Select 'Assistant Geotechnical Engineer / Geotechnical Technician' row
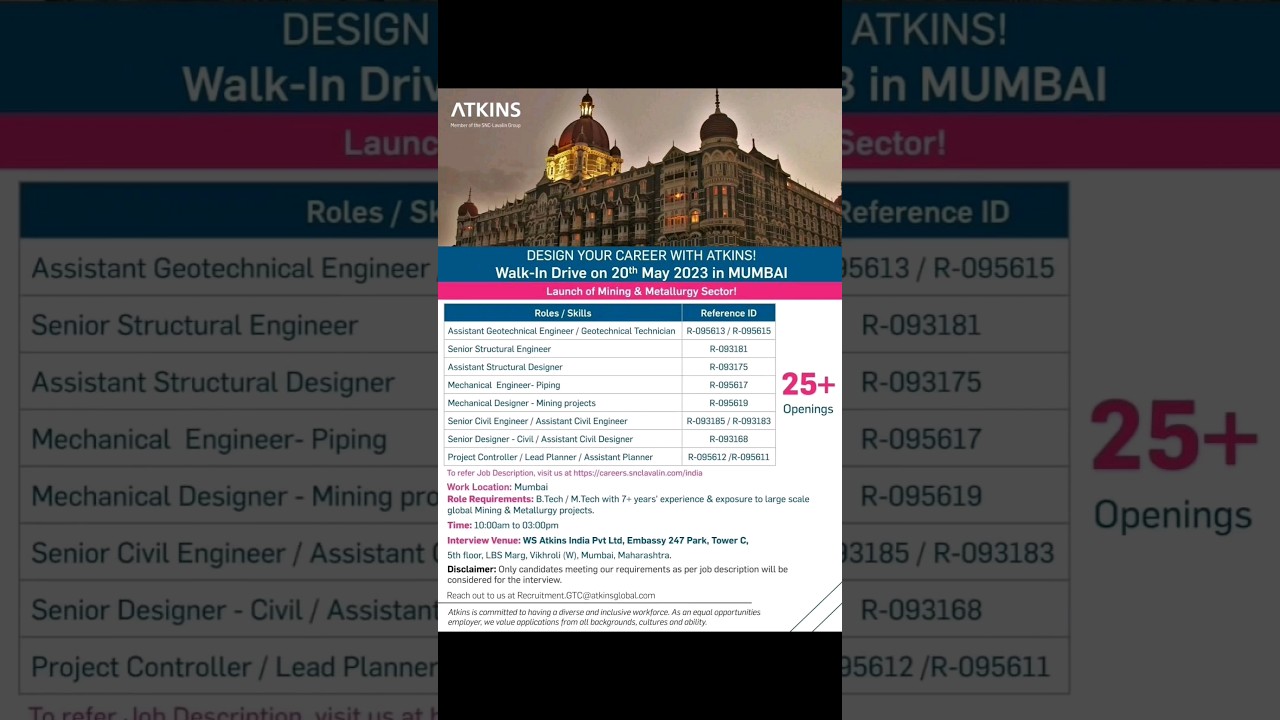 point(562,331)
